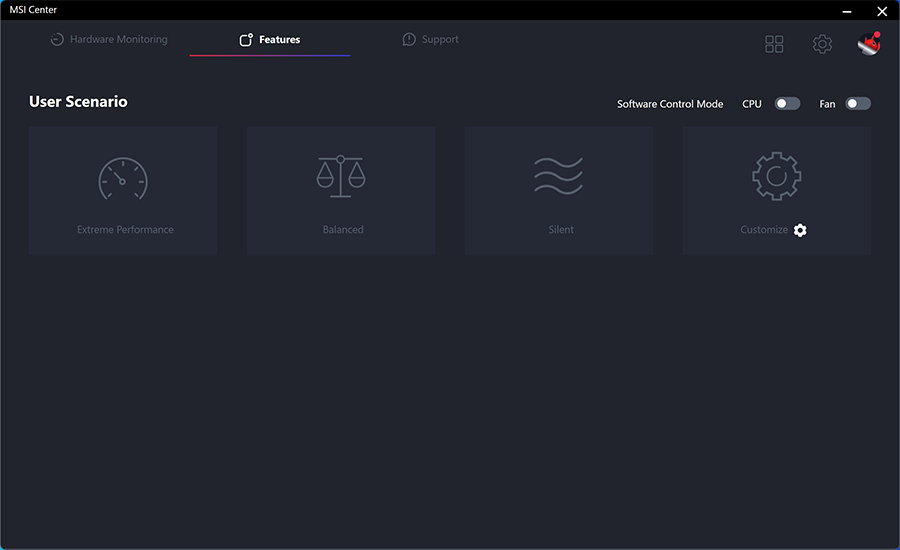The height and width of the screenshot is (550, 900).
Task: Close the MSI Center window
Action: [x=882, y=11]
